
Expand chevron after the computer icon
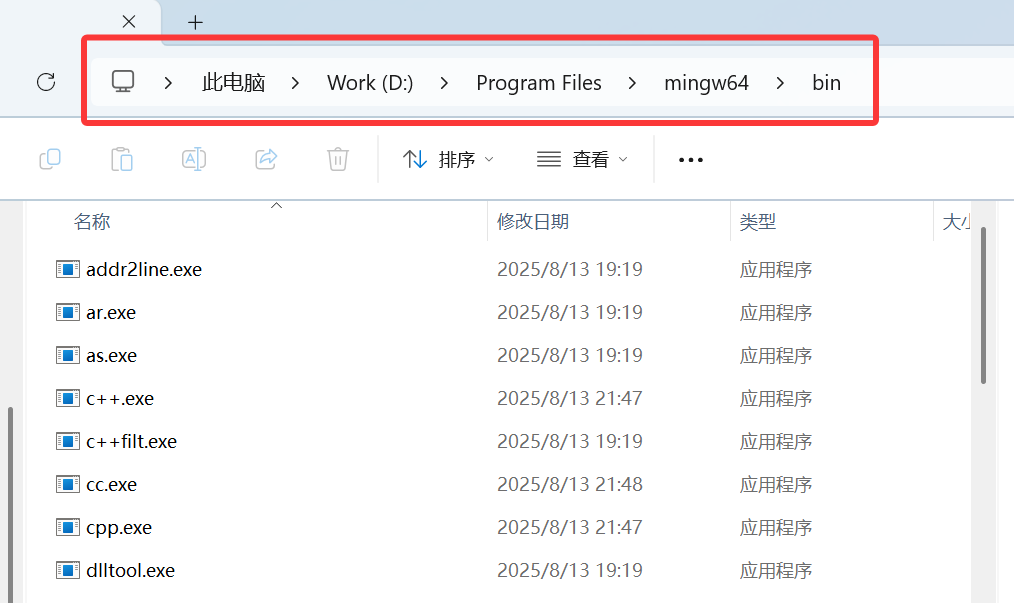[168, 83]
